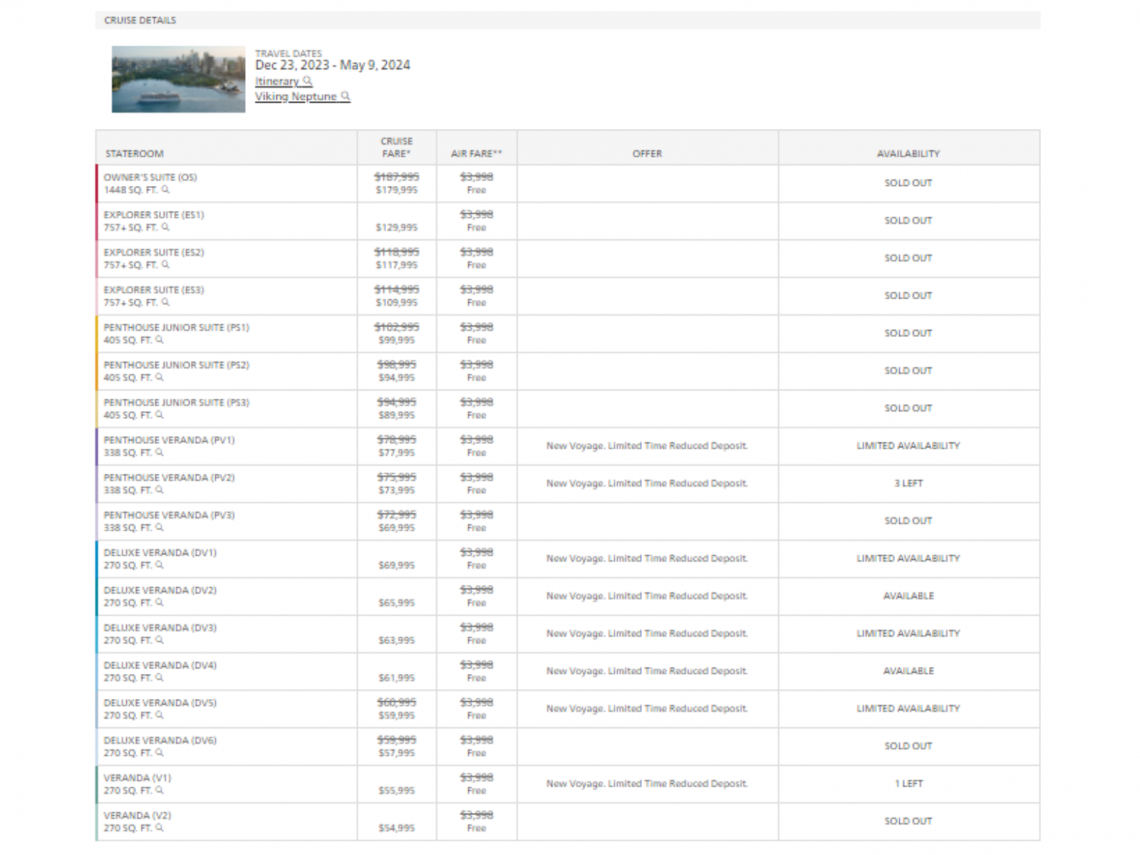The image size is (1140, 855).
Task: Open the Viking Neptune ship link
Action: (x=296, y=97)
